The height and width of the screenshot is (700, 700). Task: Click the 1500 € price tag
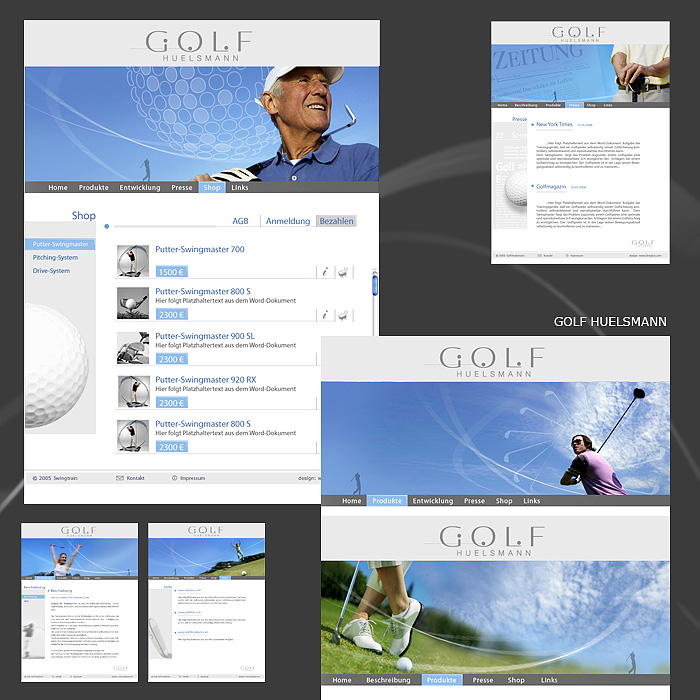click(171, 271)
